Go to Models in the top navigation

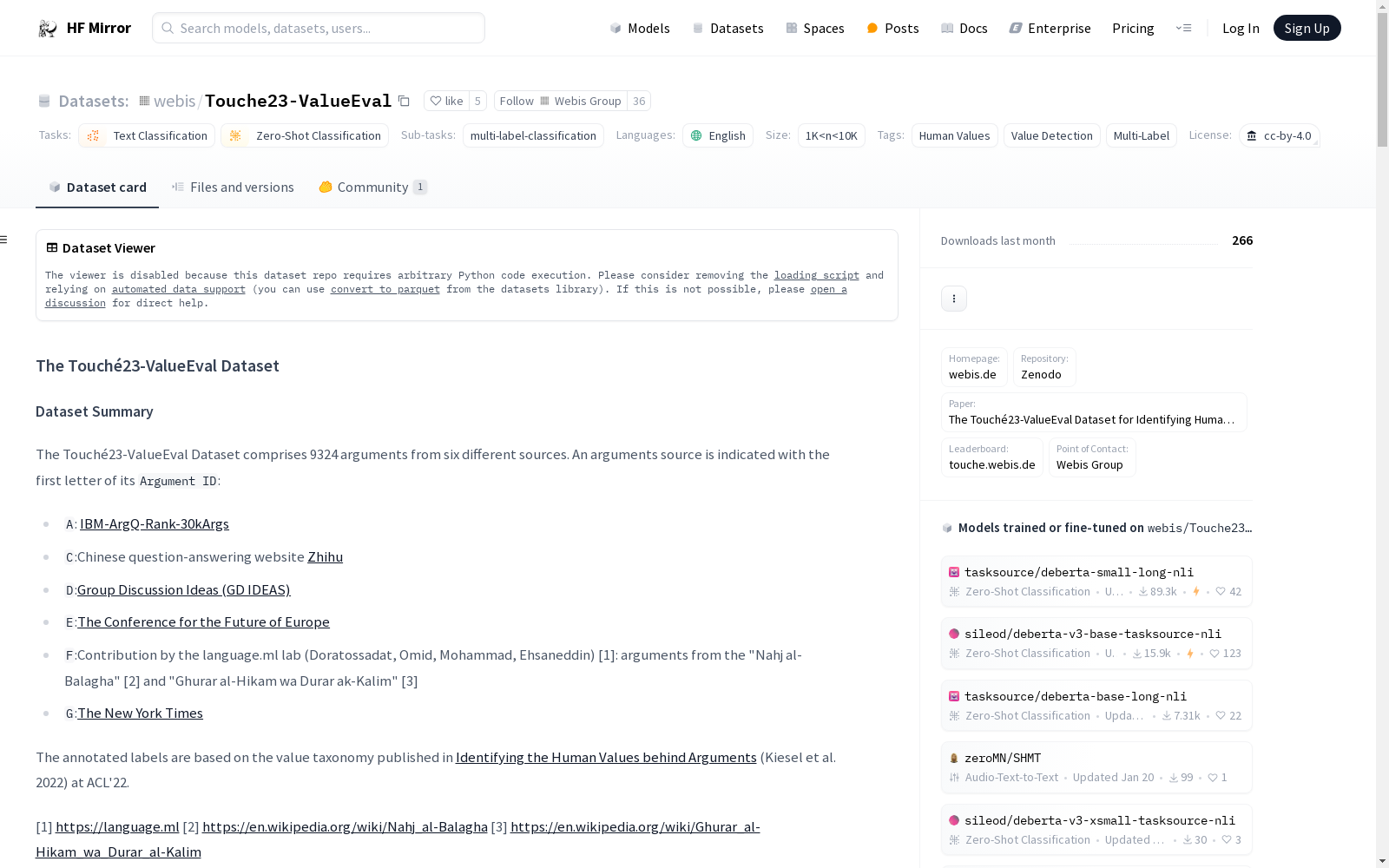640,28
